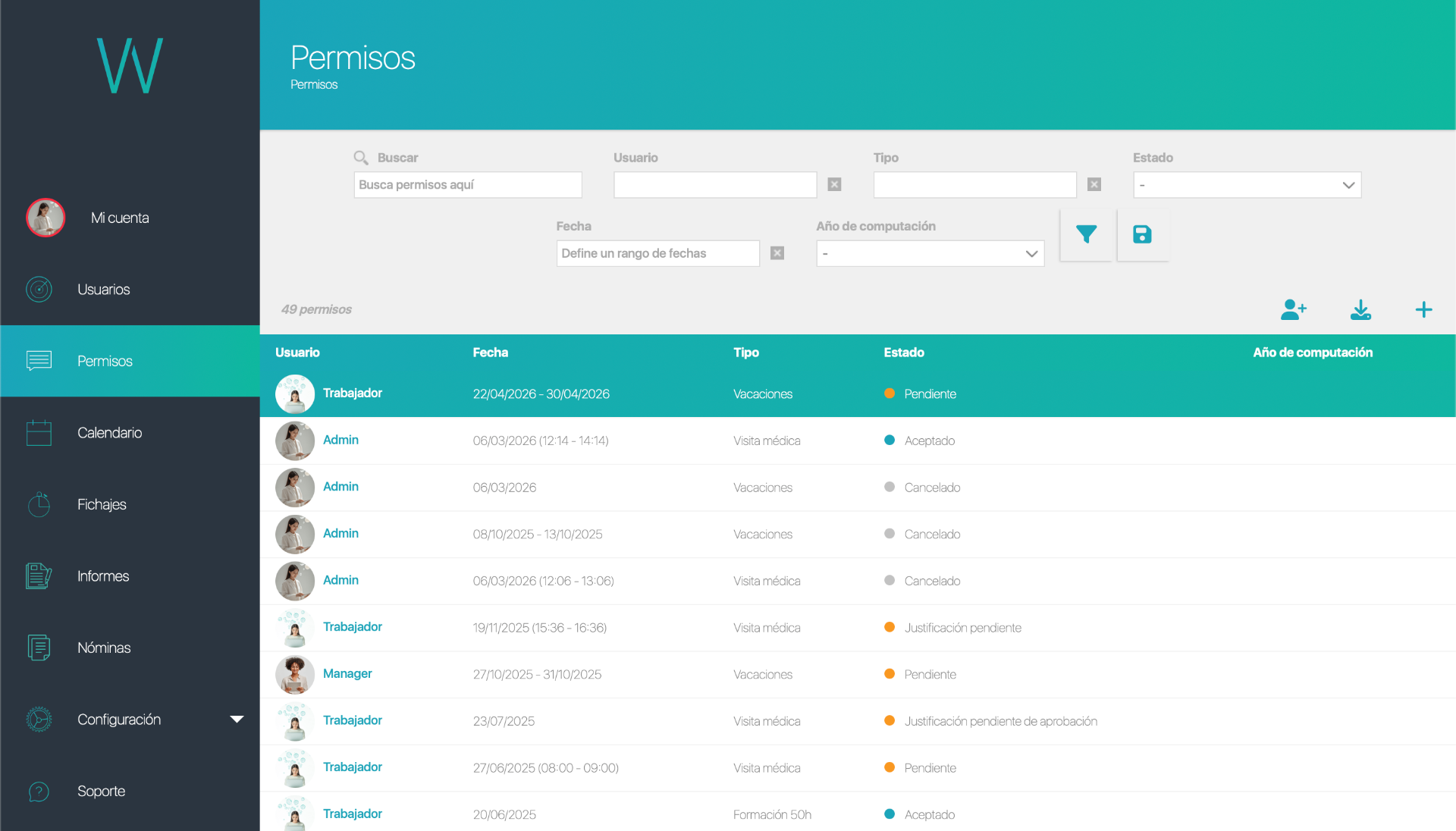Viewport: 1456px width, 831px height.
Task: Click the Soporte question mark icon
Action: click(x=39, y=792)
